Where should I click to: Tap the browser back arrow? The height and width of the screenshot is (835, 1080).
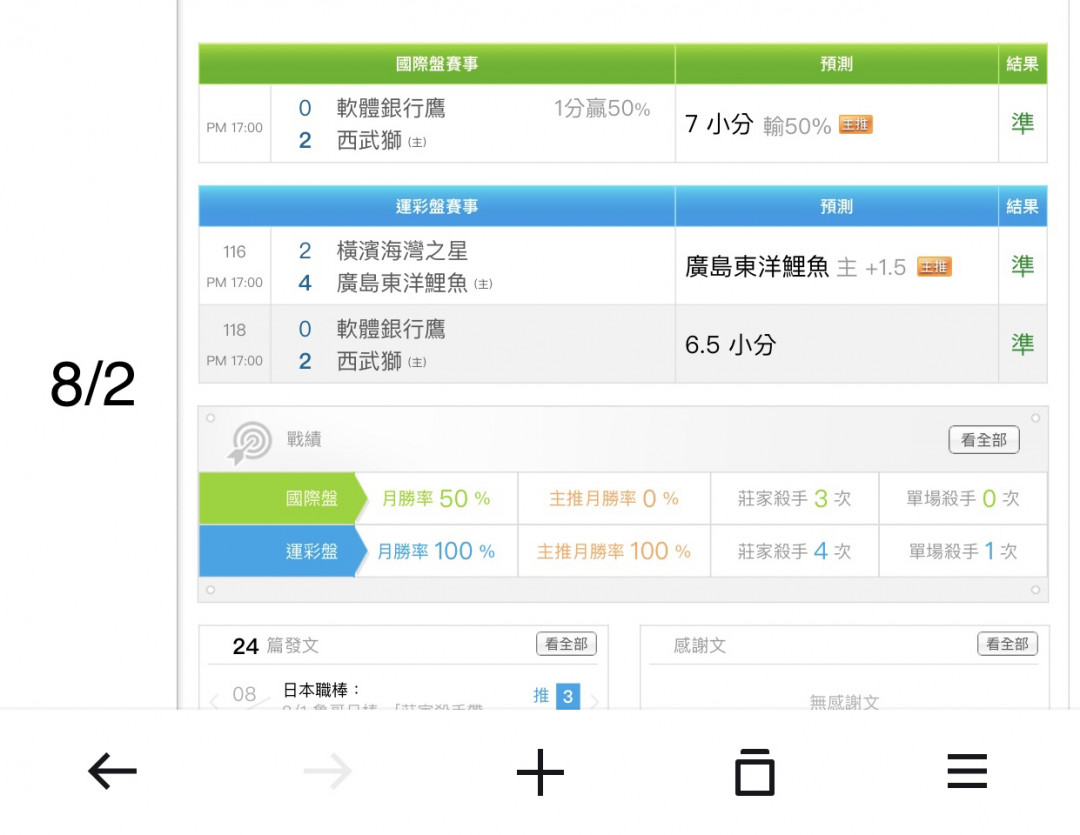click(x=112, y=771)
